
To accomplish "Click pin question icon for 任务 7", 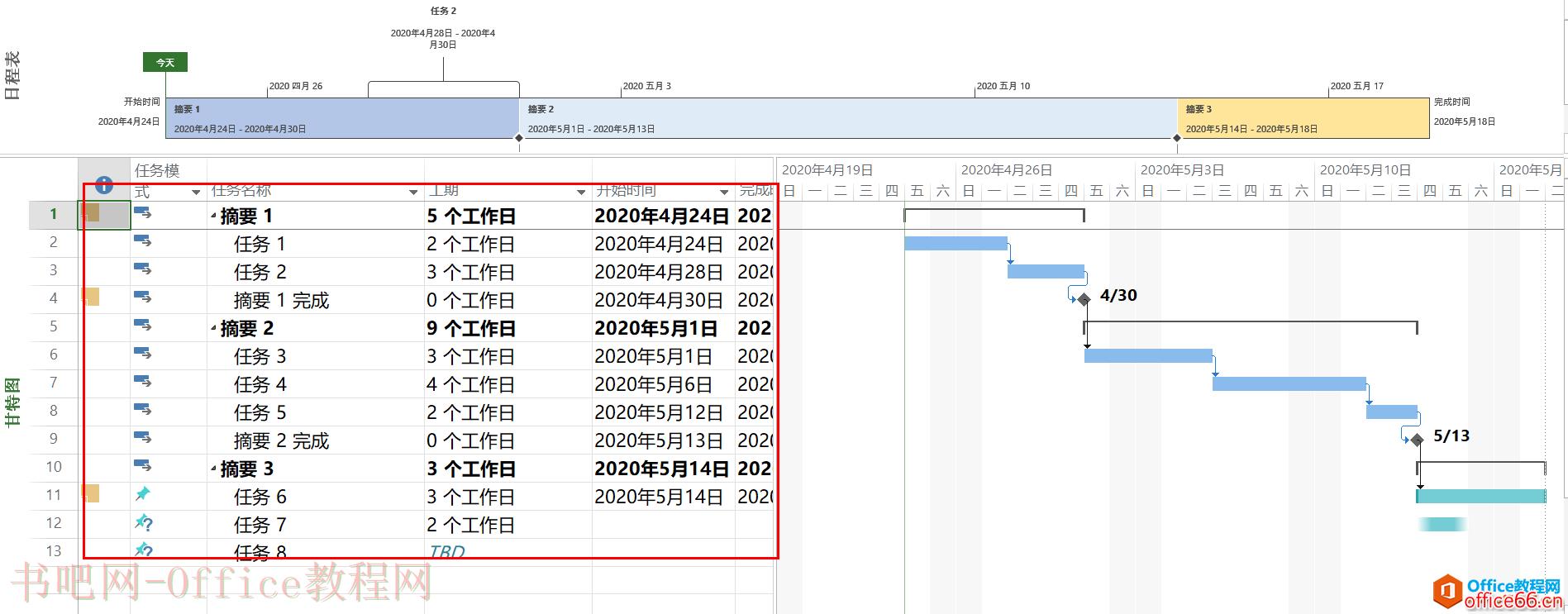I will [144, 522].
